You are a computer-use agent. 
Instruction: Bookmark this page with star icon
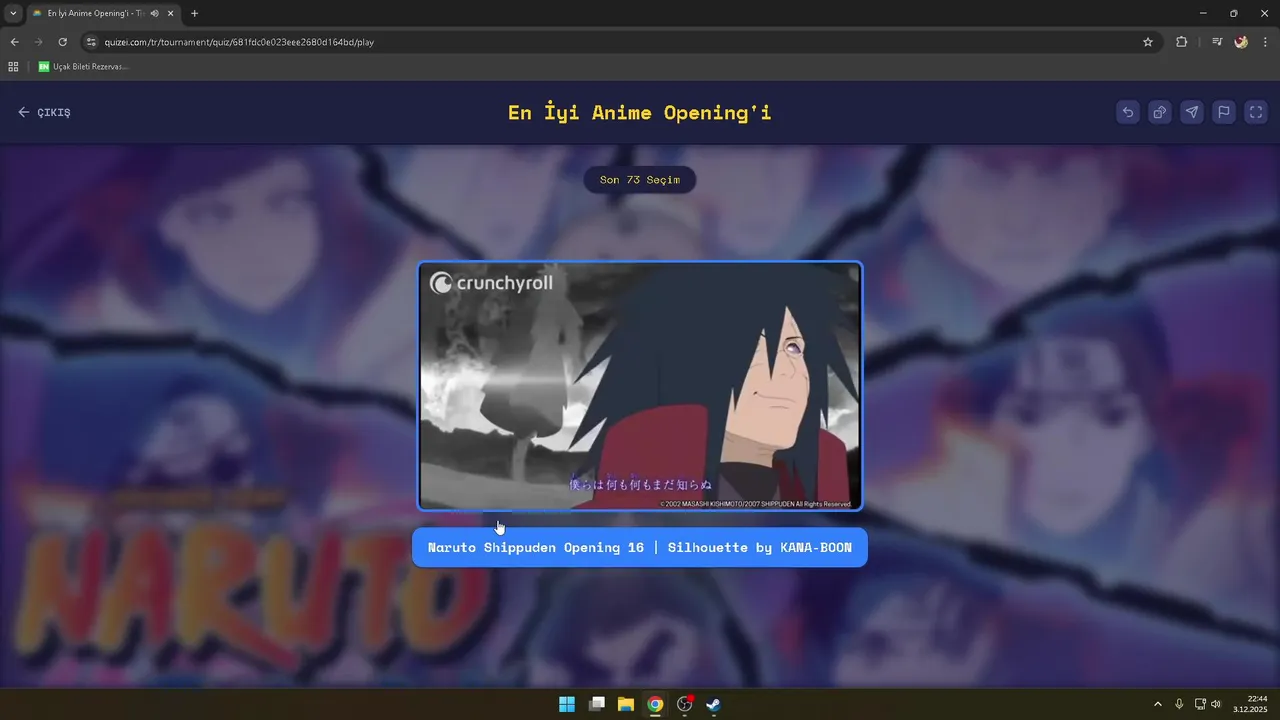tap(1148, 42)
